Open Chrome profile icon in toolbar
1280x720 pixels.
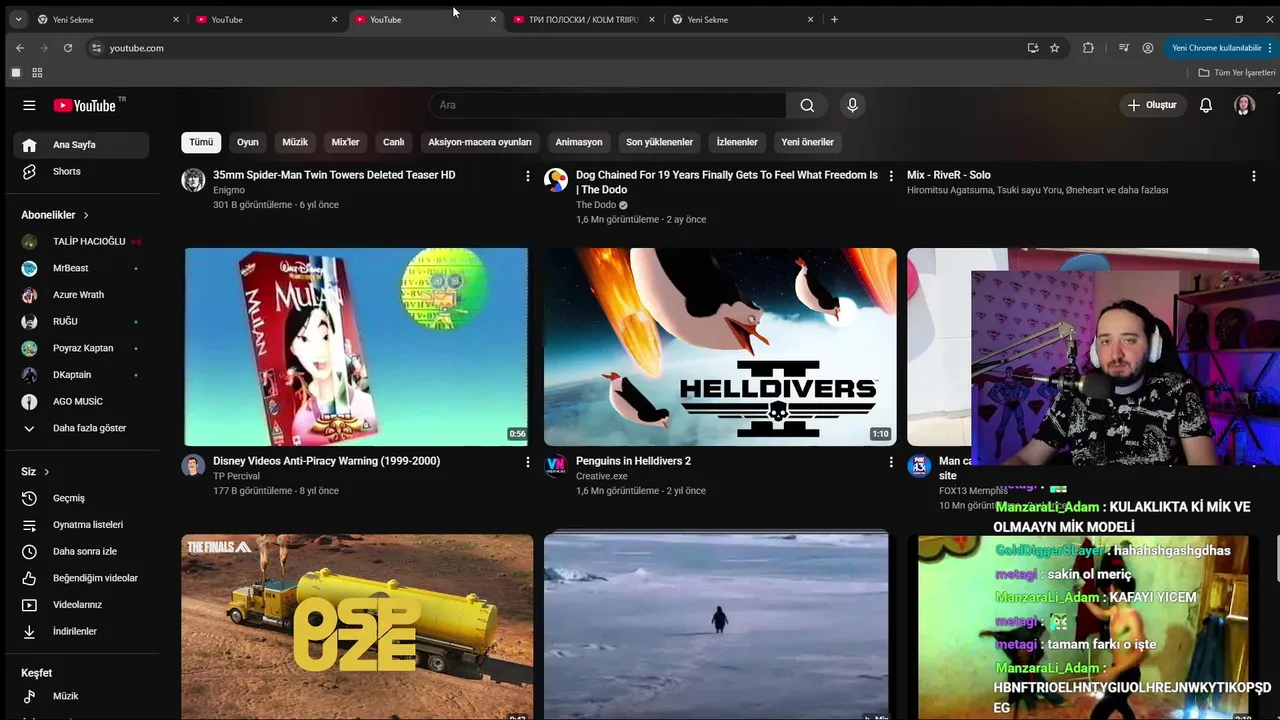tap(1148, 48)
